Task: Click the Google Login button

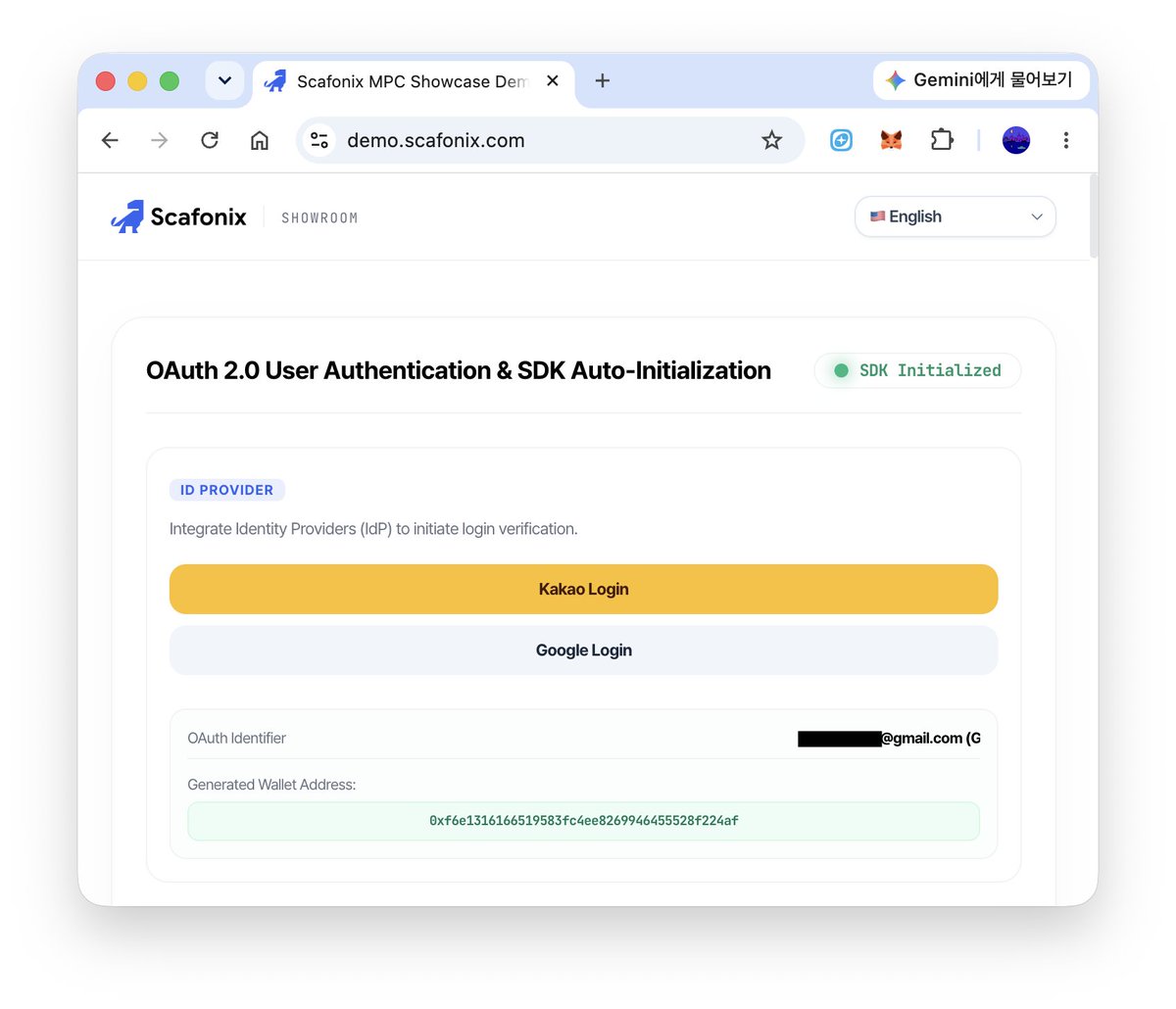Action: [x=583, y=650]
